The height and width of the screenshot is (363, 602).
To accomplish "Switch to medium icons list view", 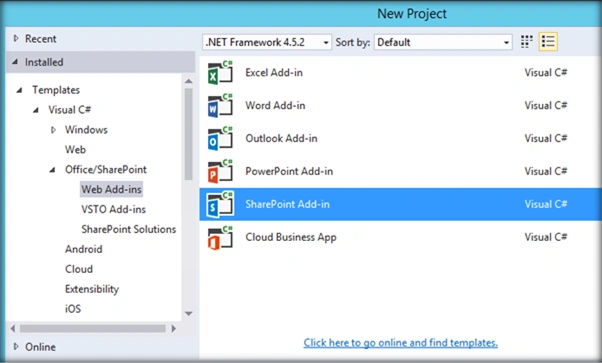I will [x=548, y=41].
